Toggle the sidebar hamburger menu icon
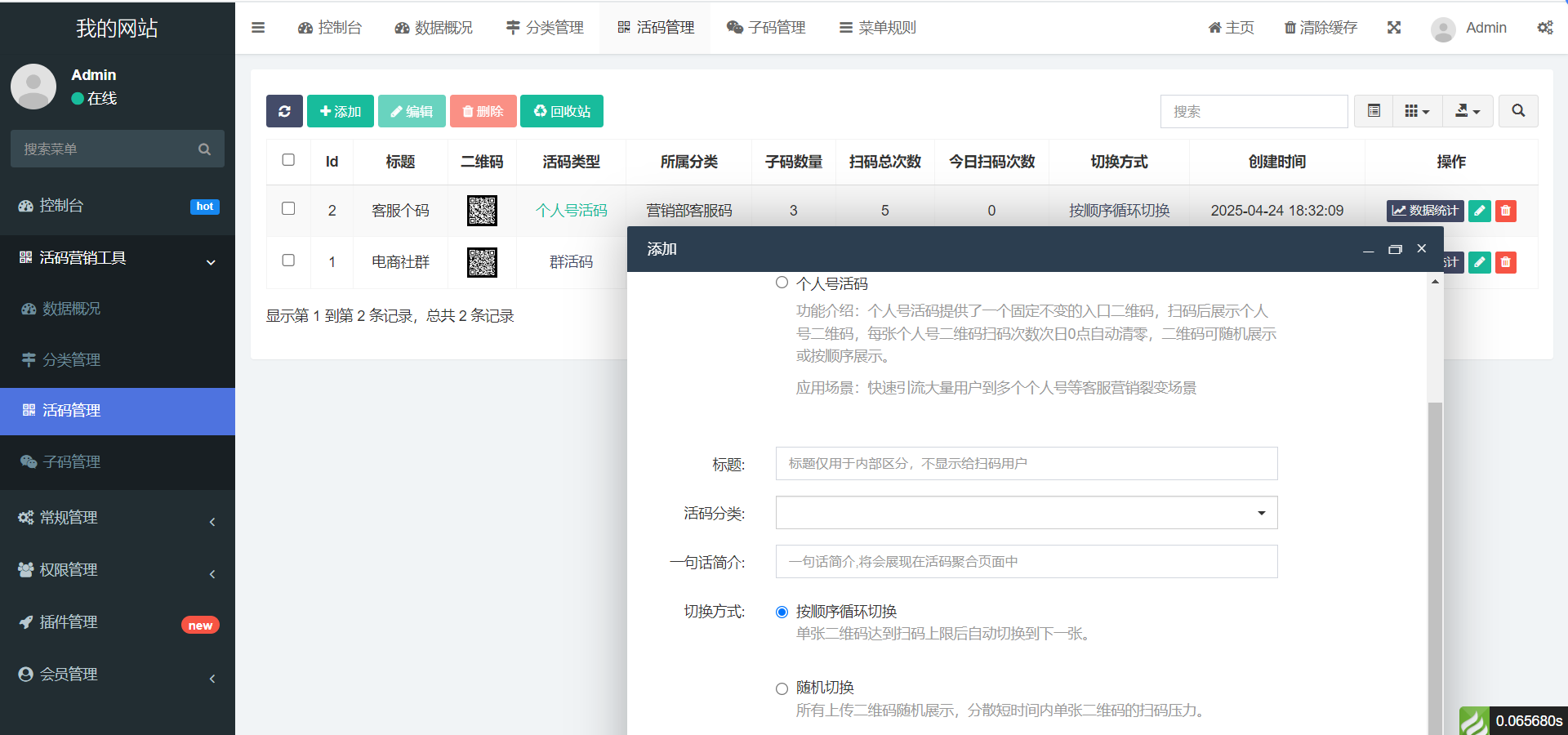 point(258,28)
